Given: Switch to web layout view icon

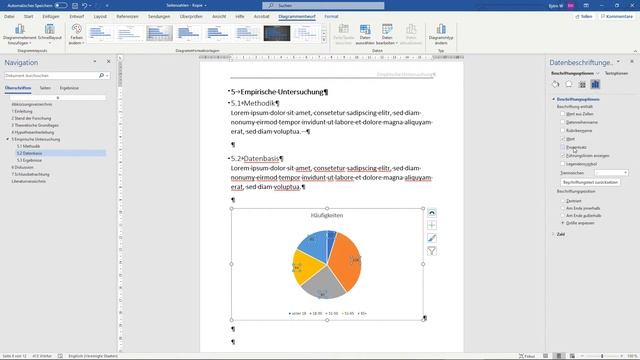Looking at the screenshot, I should (572, 356).
